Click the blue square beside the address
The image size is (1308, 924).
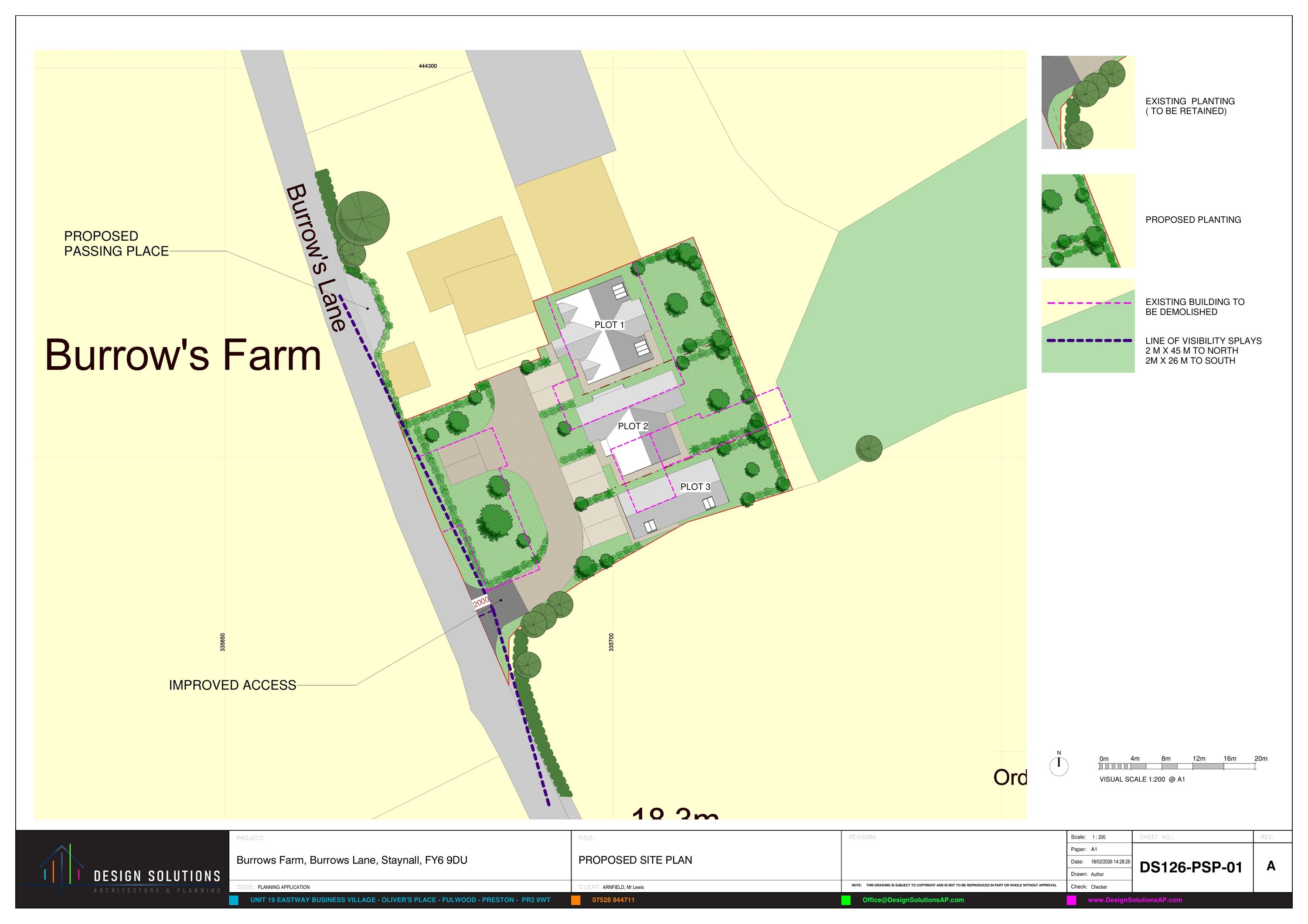click(234, 900)
